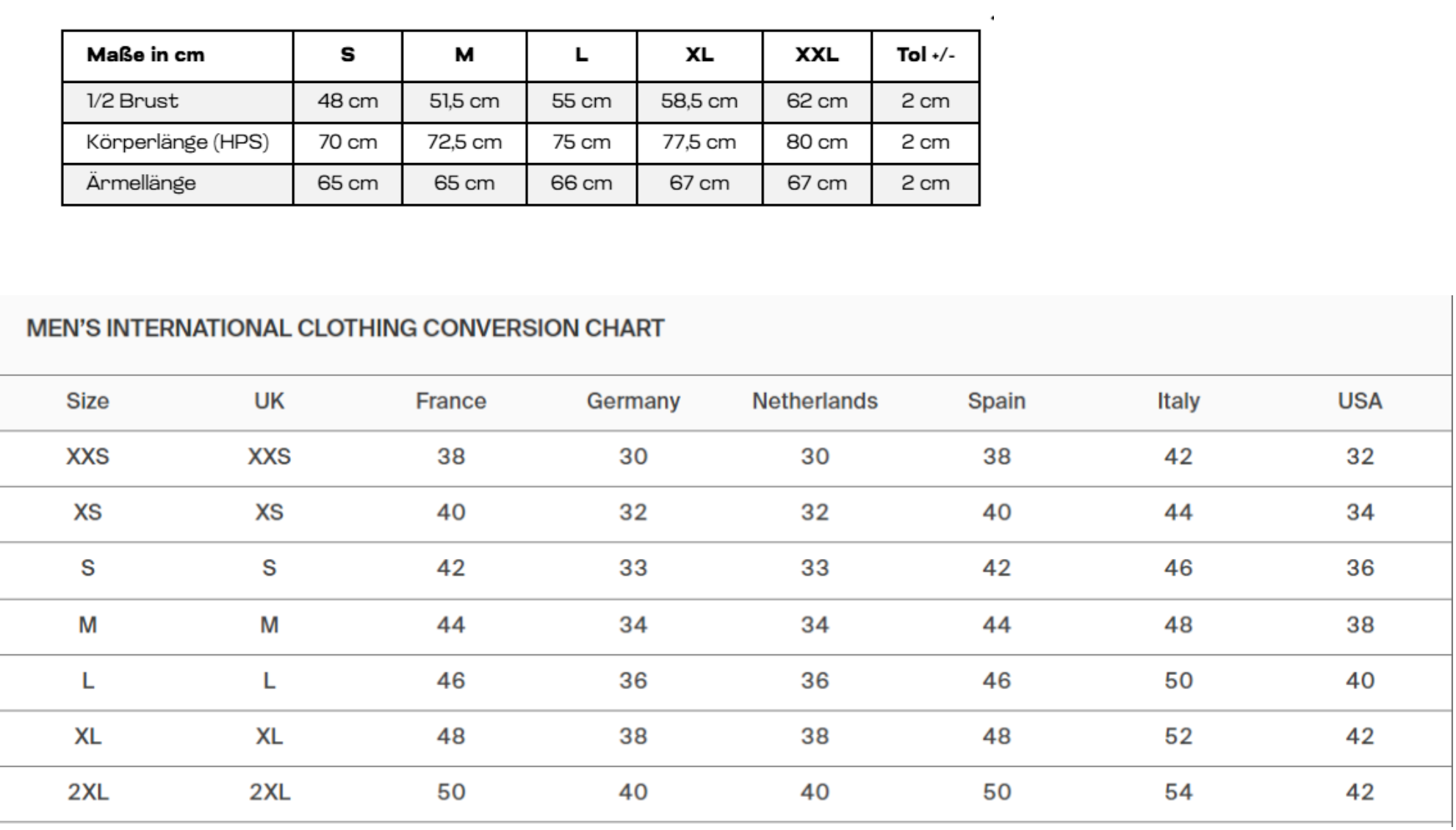The image size is (1456, 830).
Task: Select Spain value 46 in L row
Action: point(997,681)
